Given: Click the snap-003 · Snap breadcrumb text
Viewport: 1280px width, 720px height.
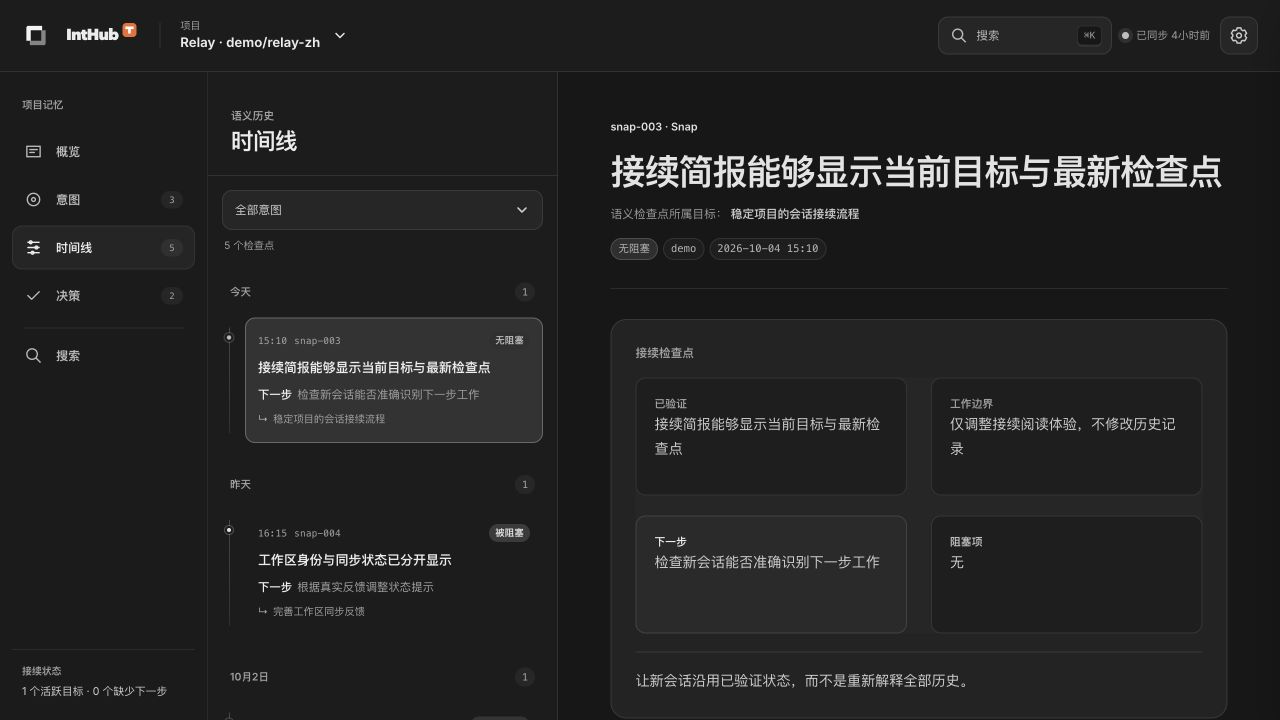Looking at the screenshot, I should coord(654,127).
